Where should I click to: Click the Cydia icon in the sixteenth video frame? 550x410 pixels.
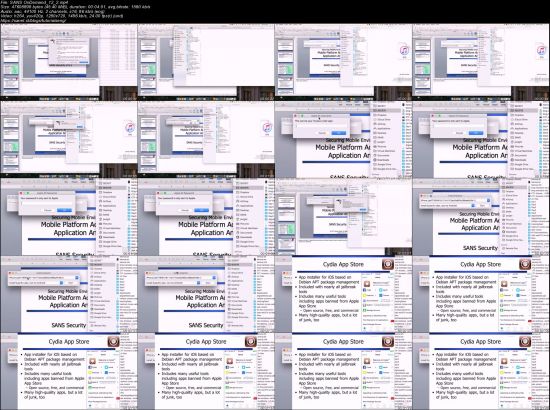[525, 264]
